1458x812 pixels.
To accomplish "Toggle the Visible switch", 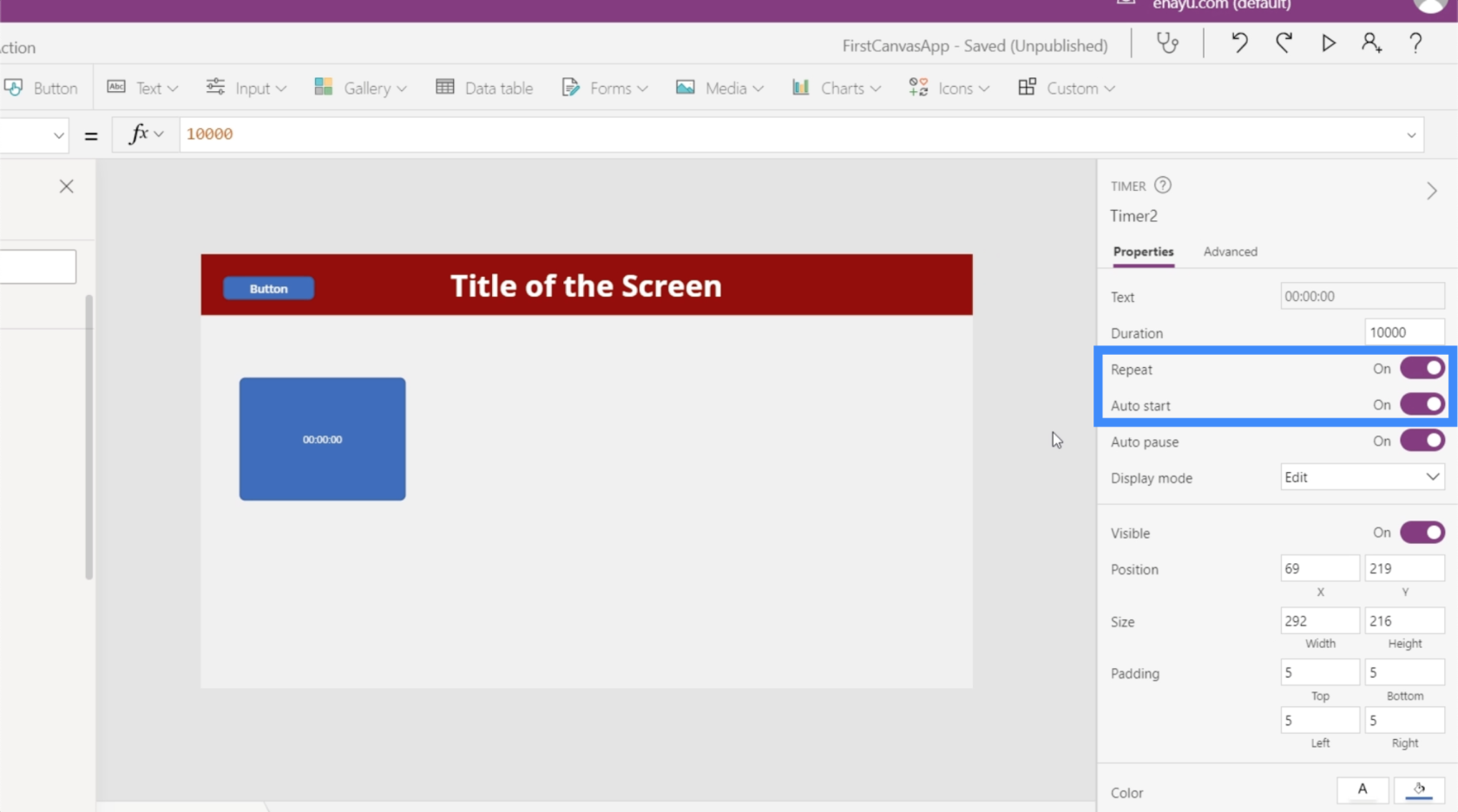I will (x=1422, y=532).
